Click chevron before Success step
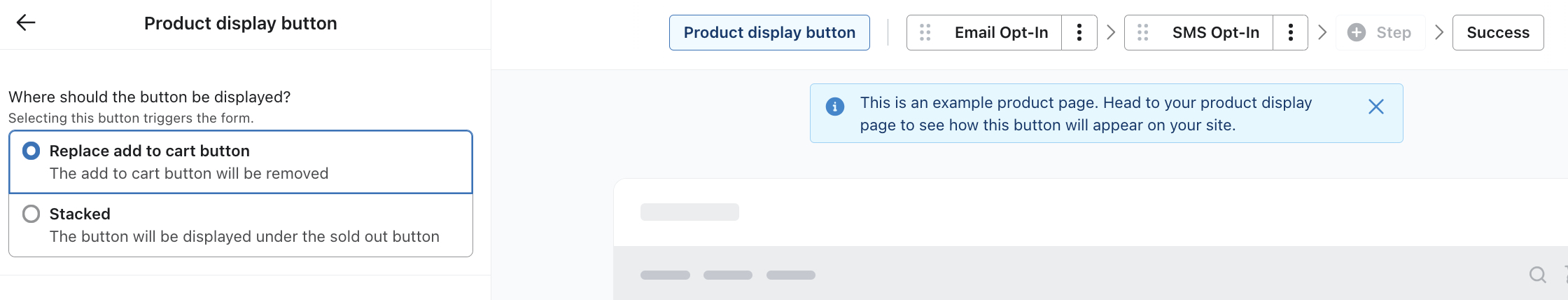Viewport: 1568px width, 300px height. coord(1439,32)
